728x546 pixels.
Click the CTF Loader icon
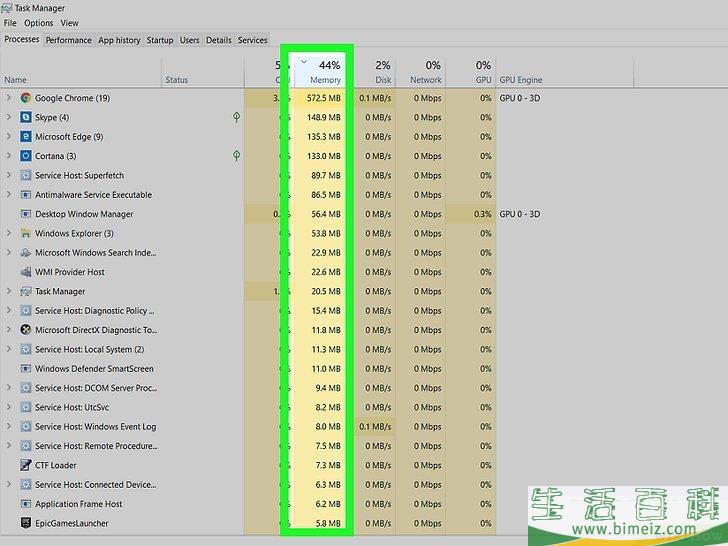point(26,465)
